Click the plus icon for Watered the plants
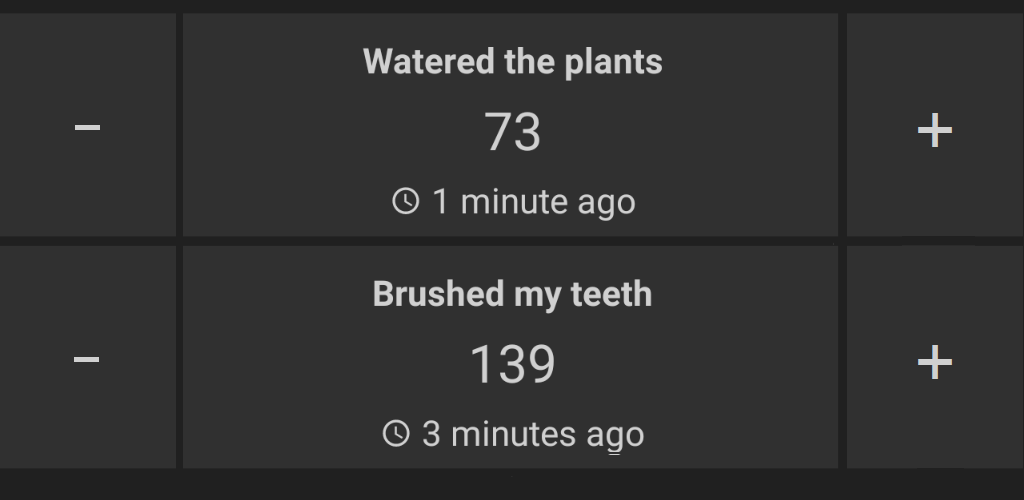Image resolution: width=1024 pixels, height=500 pixels. (x=934, y=129)
